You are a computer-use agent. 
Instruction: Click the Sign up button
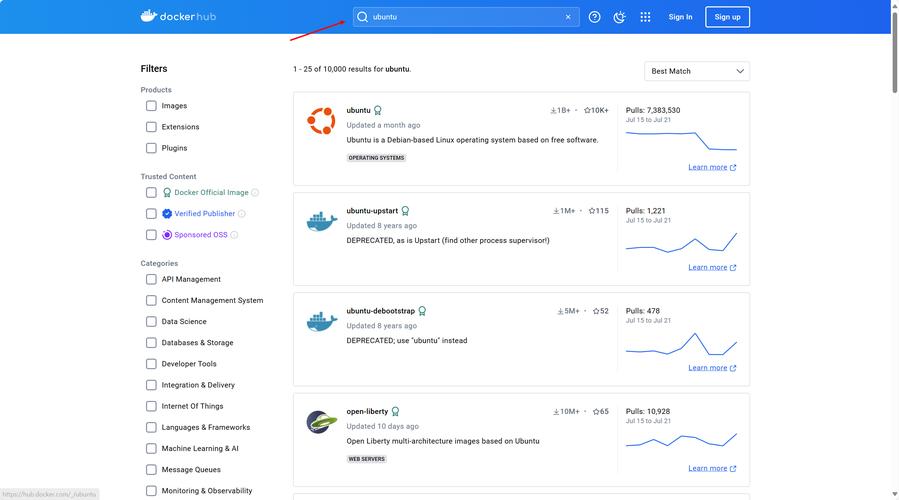click(727, 17)
